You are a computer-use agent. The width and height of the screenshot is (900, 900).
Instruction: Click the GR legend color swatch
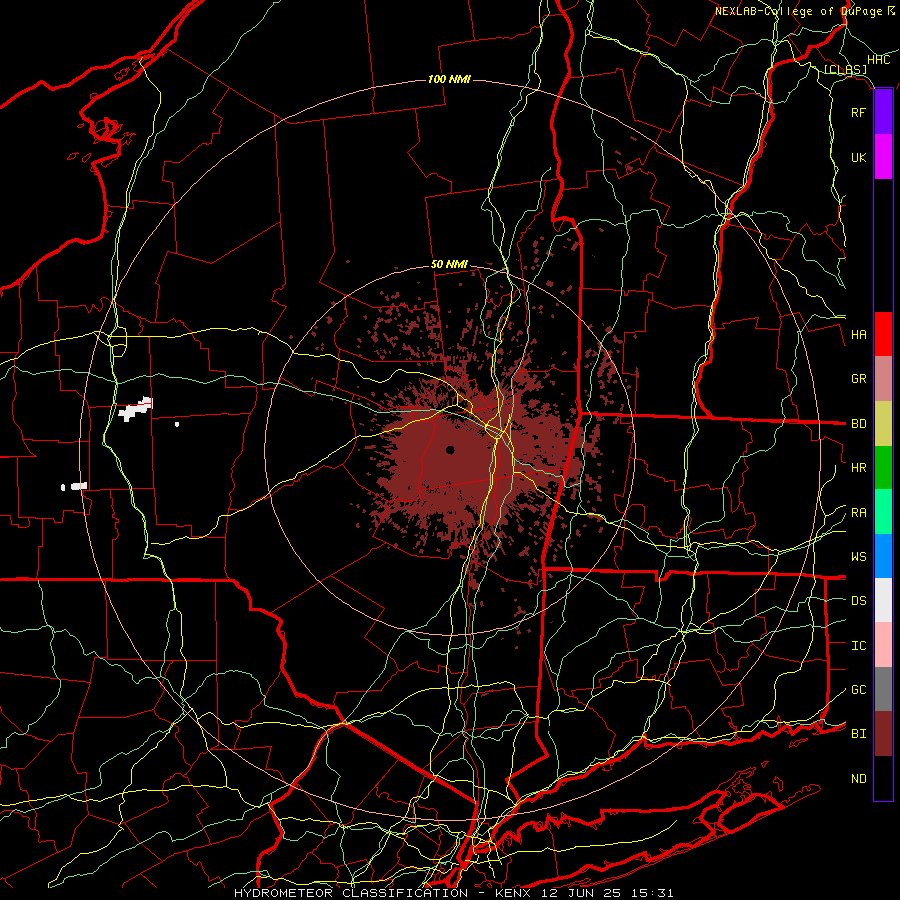(x=883, y=379)
